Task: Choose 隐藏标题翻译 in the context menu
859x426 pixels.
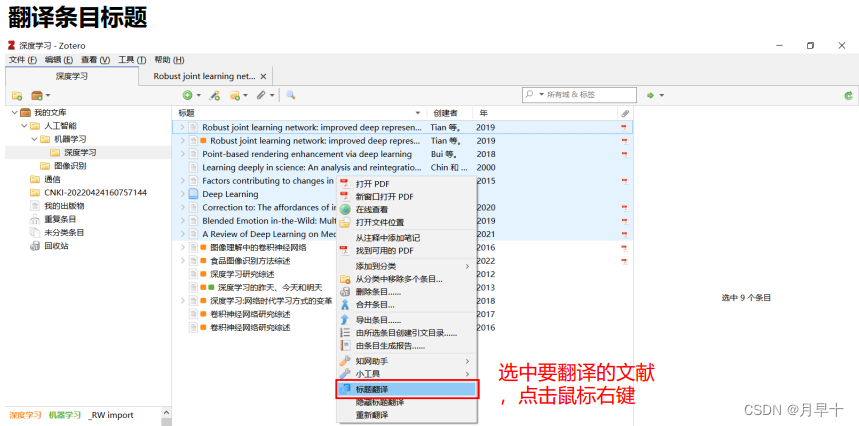Action: pyautogui.click(x=406, y=402)
